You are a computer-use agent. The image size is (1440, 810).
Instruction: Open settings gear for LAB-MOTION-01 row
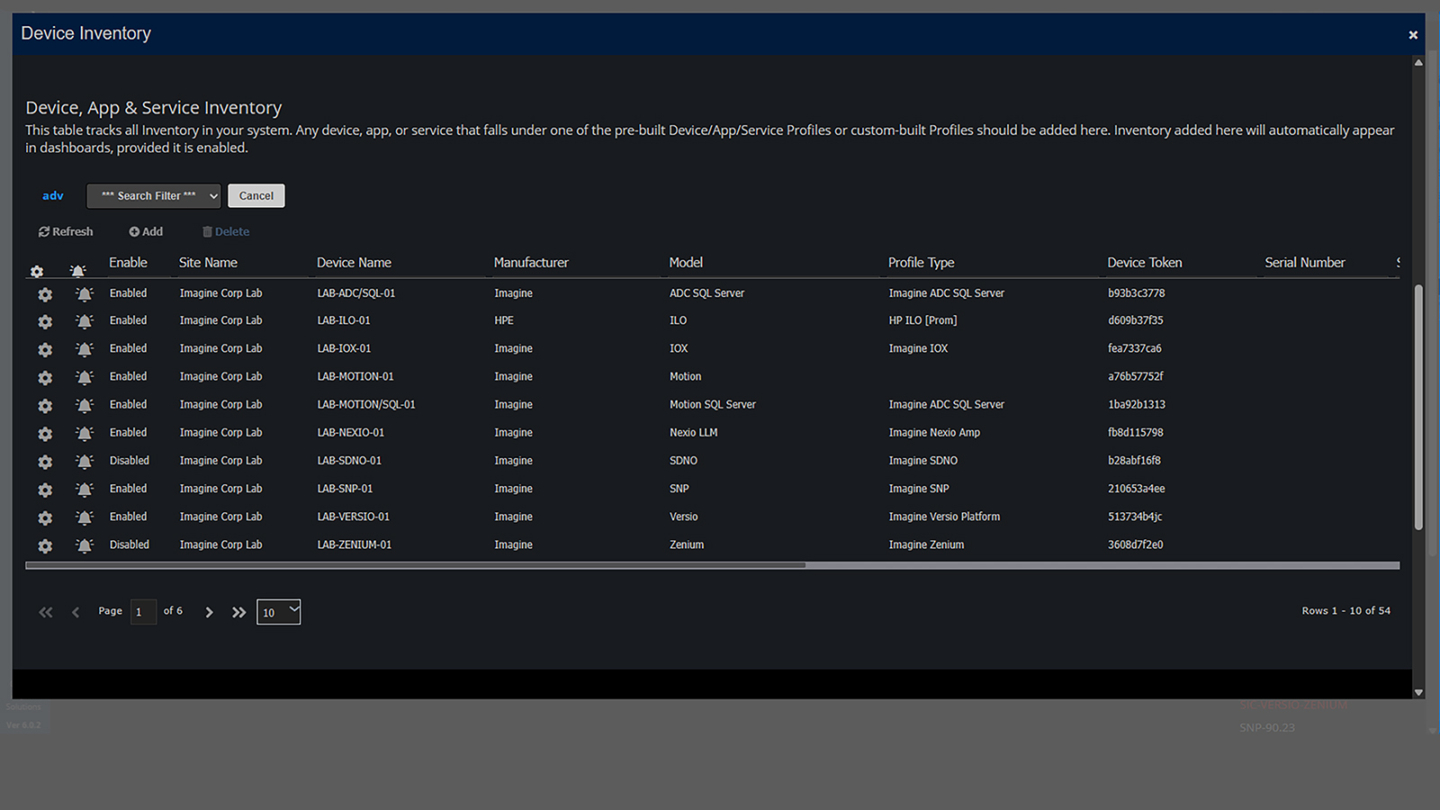pyautogui.click(x=45, y=378)
